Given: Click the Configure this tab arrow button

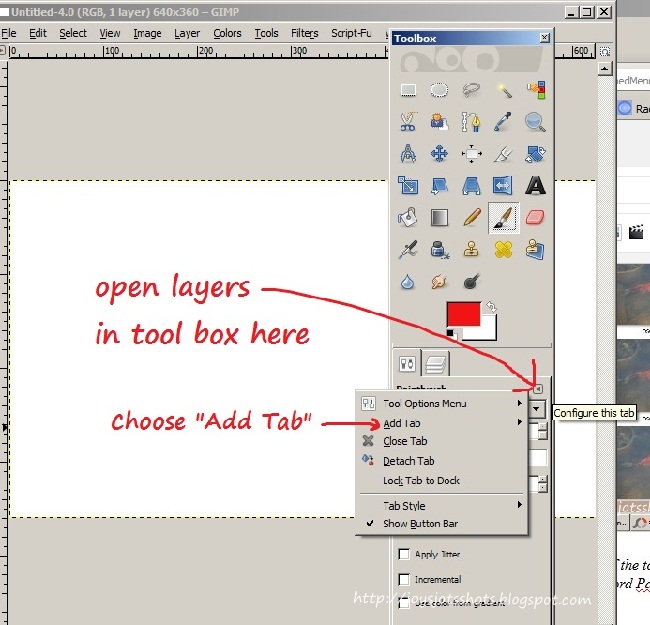Looking at the screenshot, I should click(538, 389).
